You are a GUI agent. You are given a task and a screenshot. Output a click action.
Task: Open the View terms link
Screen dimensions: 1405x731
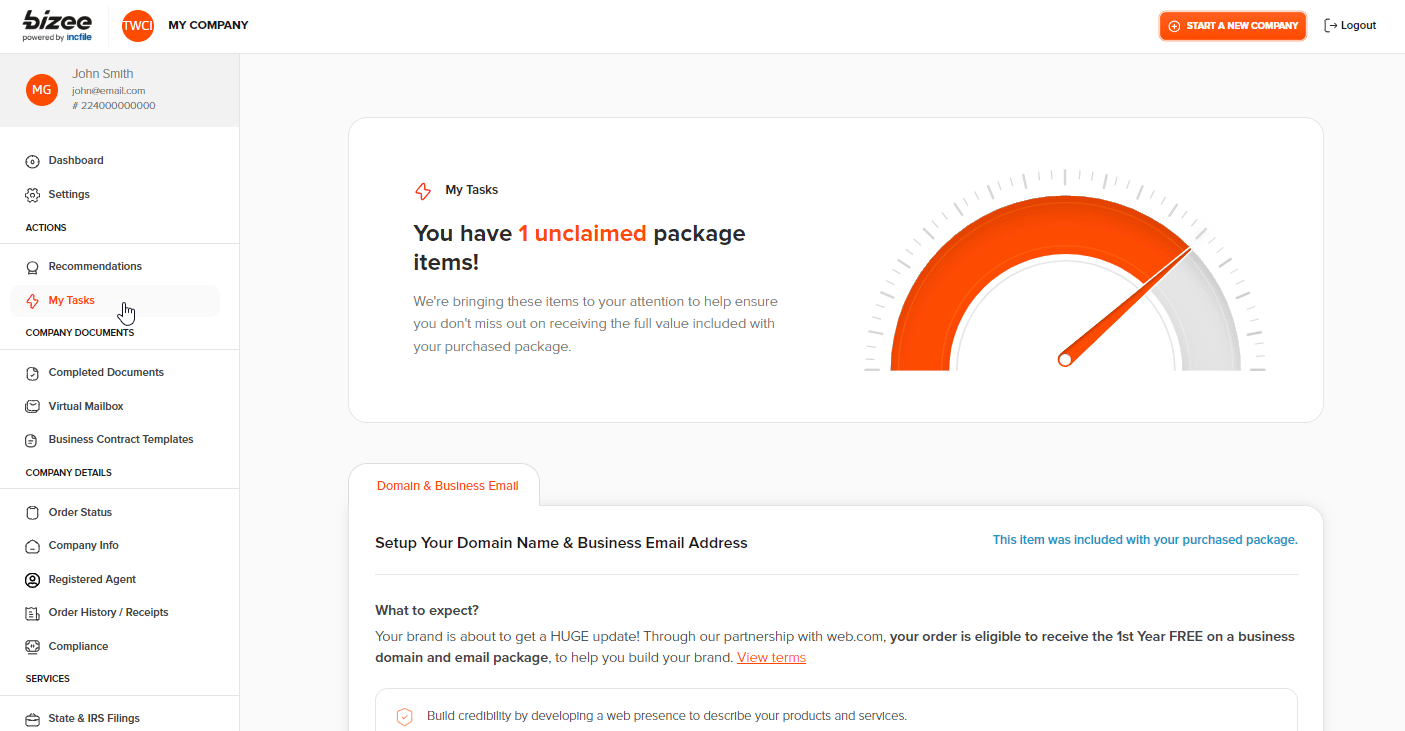tap(771, 658)
